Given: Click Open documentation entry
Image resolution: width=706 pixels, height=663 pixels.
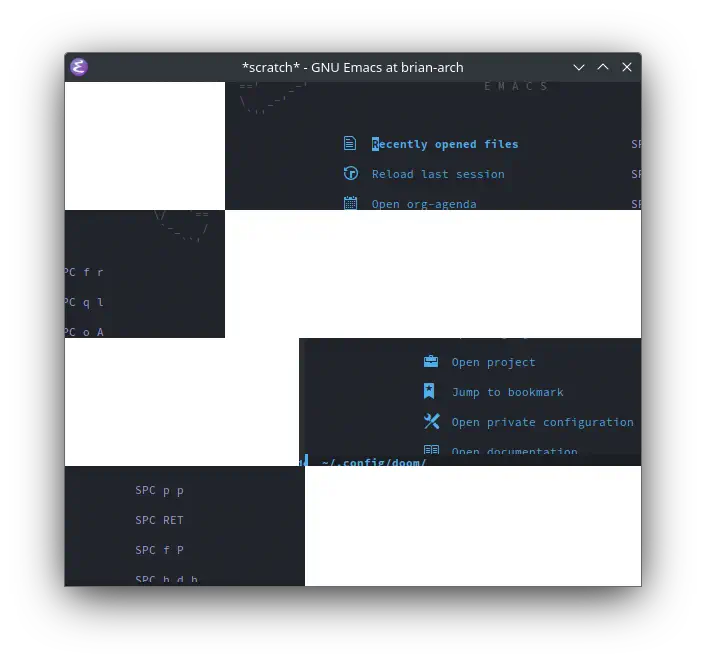Looking at the screenshot, I should pos(514,450).
